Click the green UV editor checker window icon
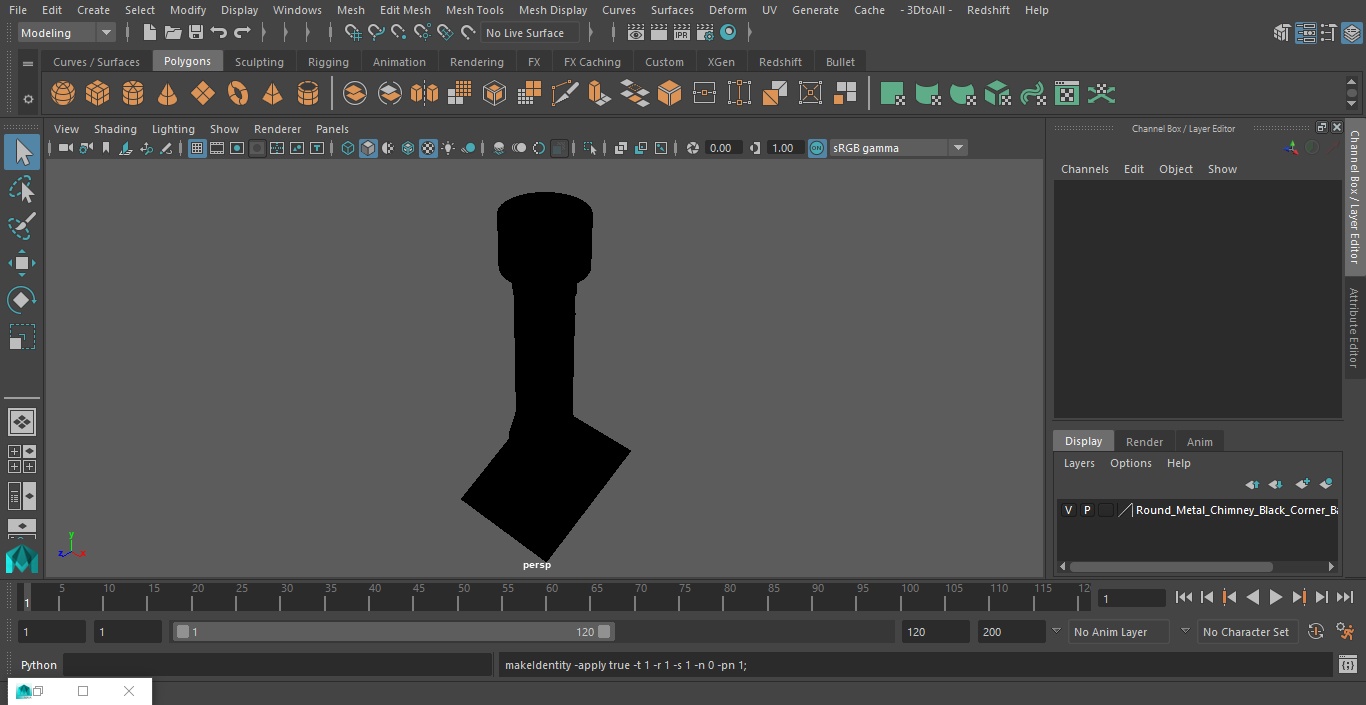Viewport: 1366px width, 705px height. coord(1067,94)
